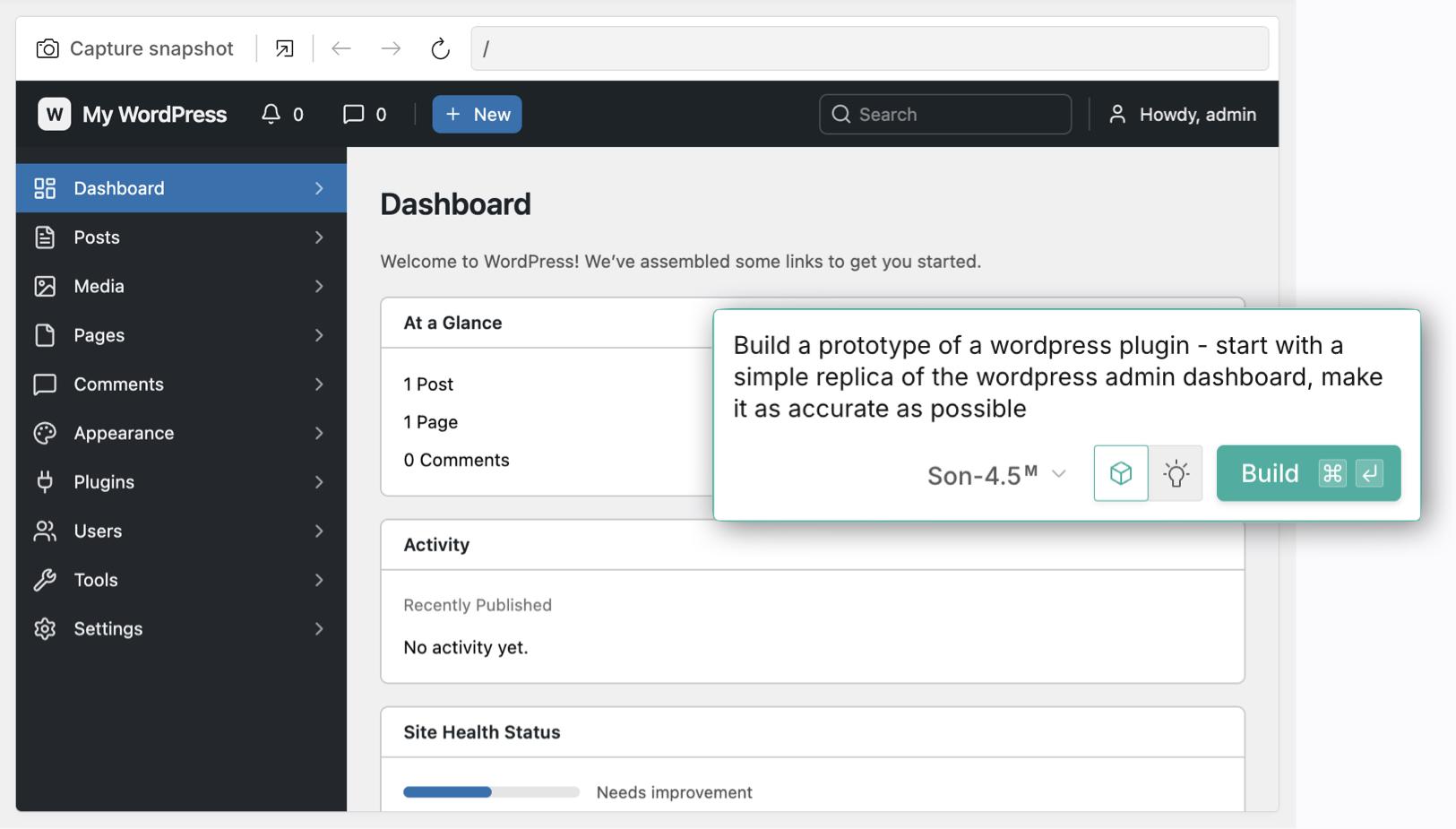The height and width of the screenshot is (829, 1456).
Task: Click the Posts document icon
Action: pos(45,237)
